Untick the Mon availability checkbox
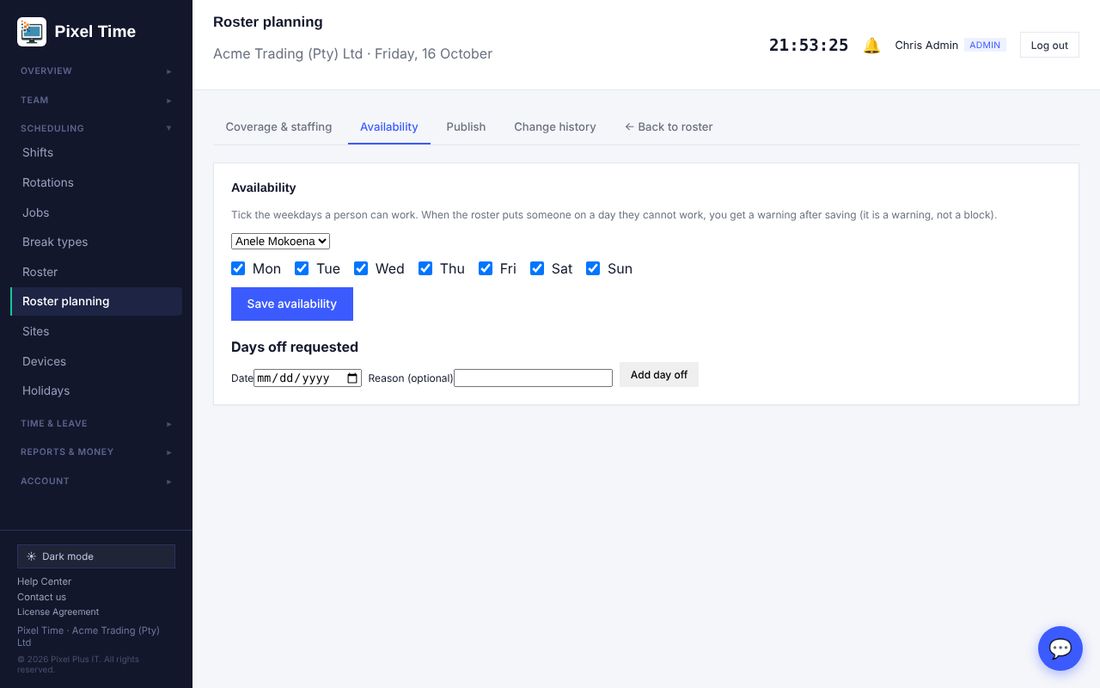The width and height of the screenshot is (1100, 688). click(x=238, y=269)
